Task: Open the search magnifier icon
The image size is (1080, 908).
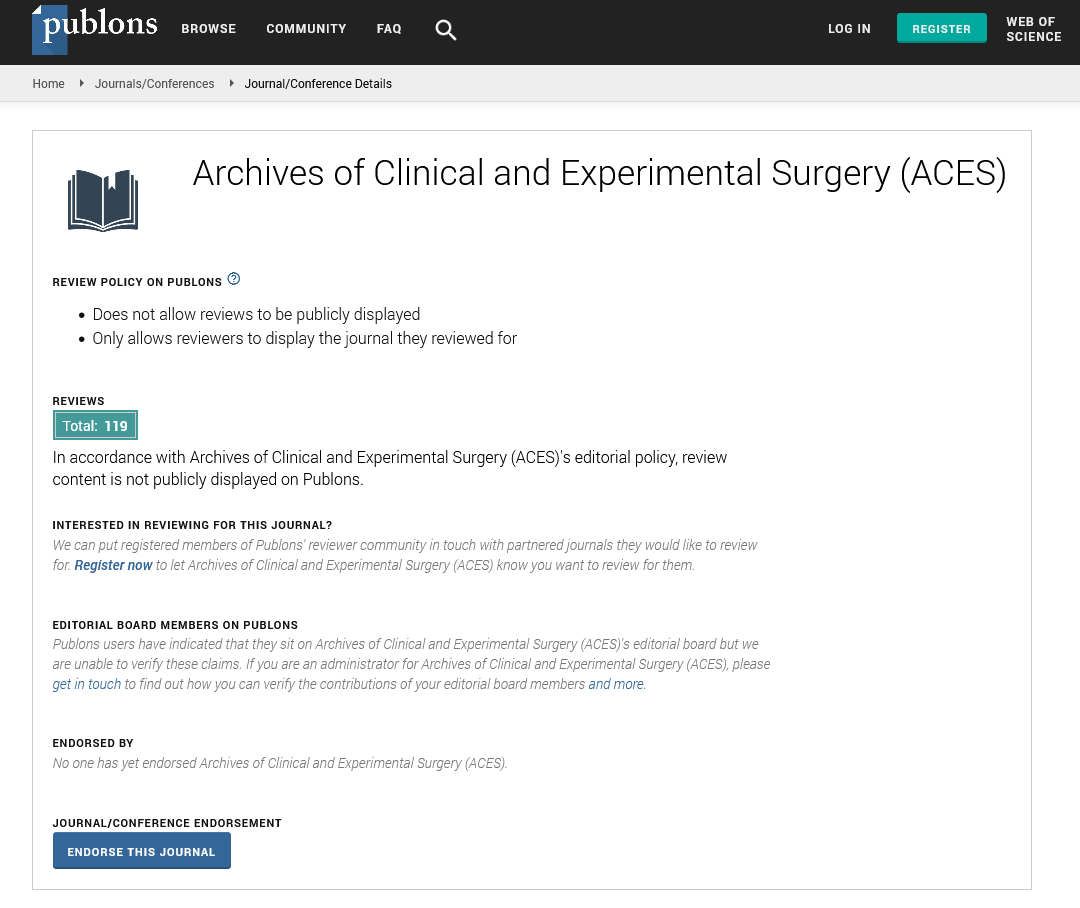Action: [446, 30]
